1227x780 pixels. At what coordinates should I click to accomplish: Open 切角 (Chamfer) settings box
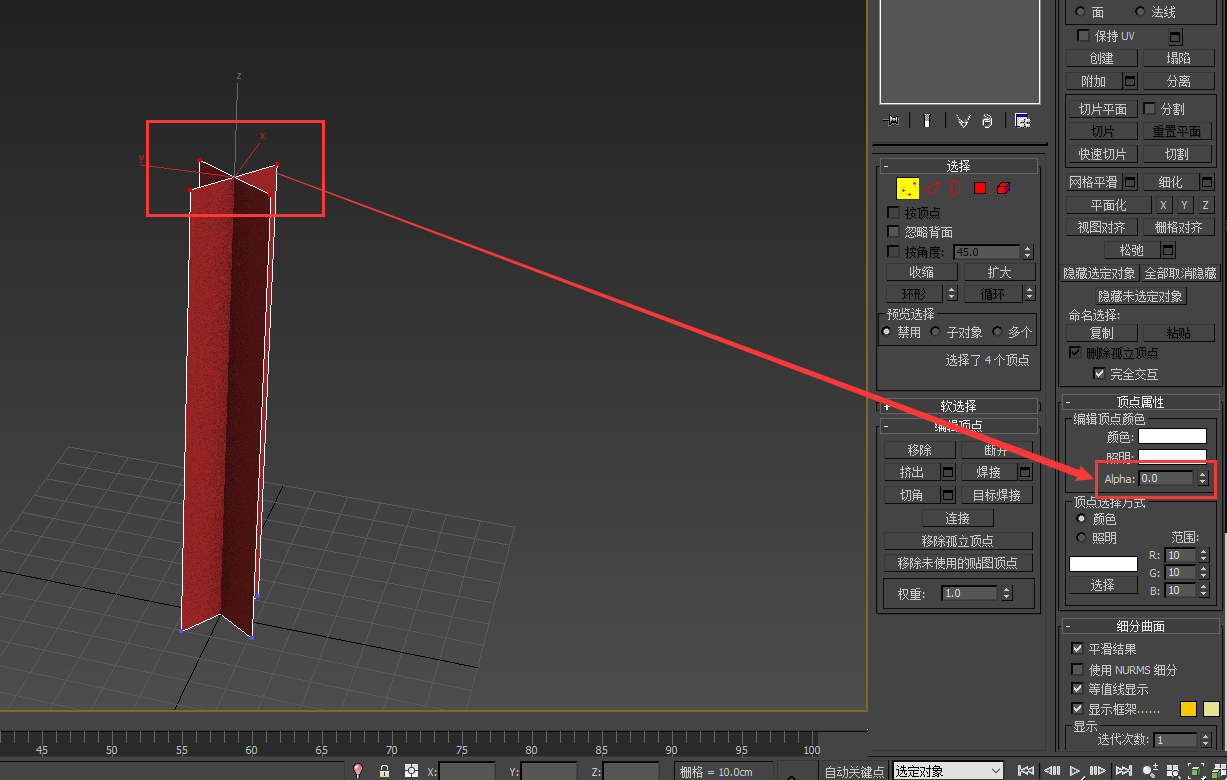pos(948,495)
